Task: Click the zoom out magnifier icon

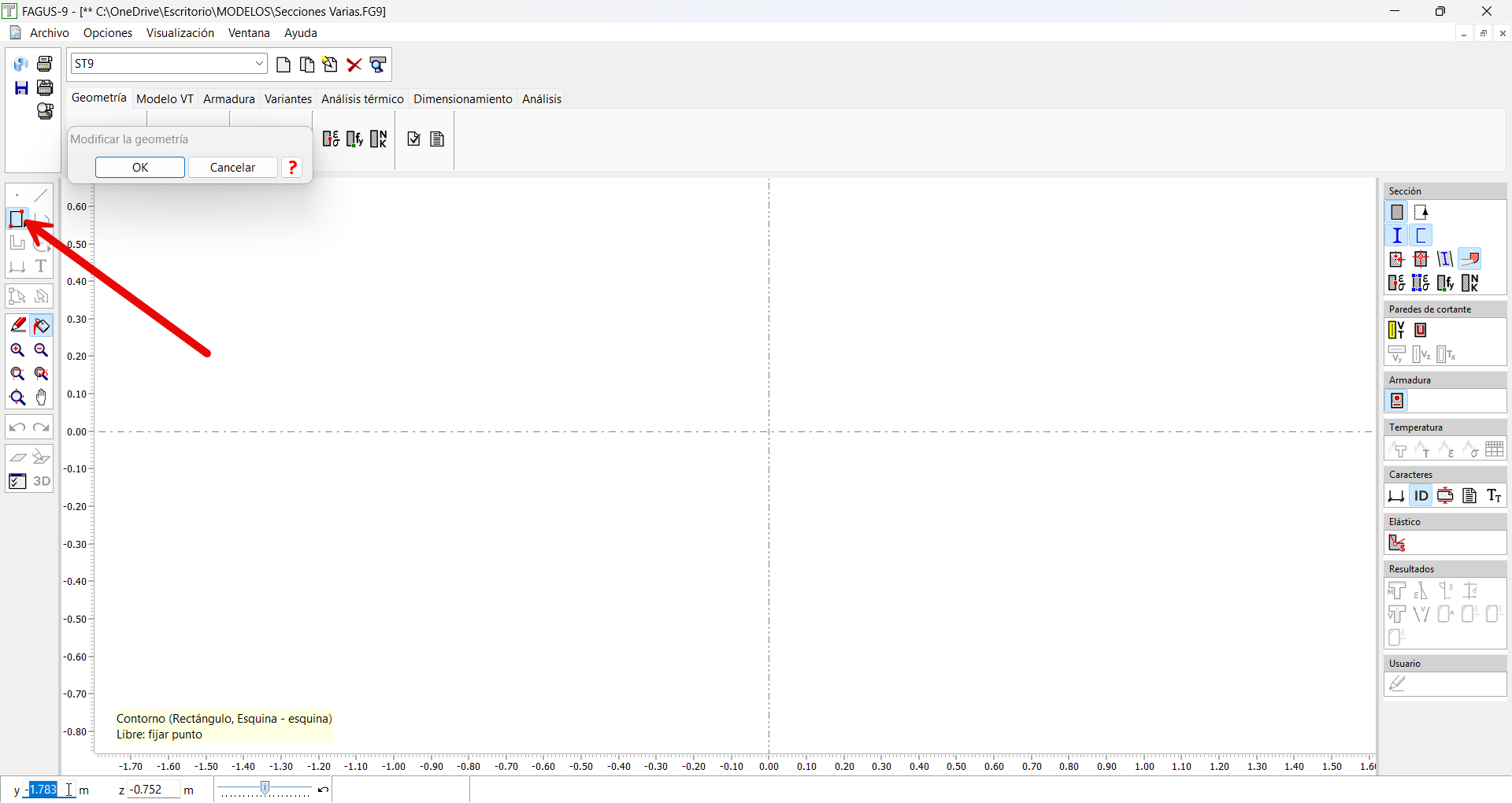Action: click(x=42, y=350)
